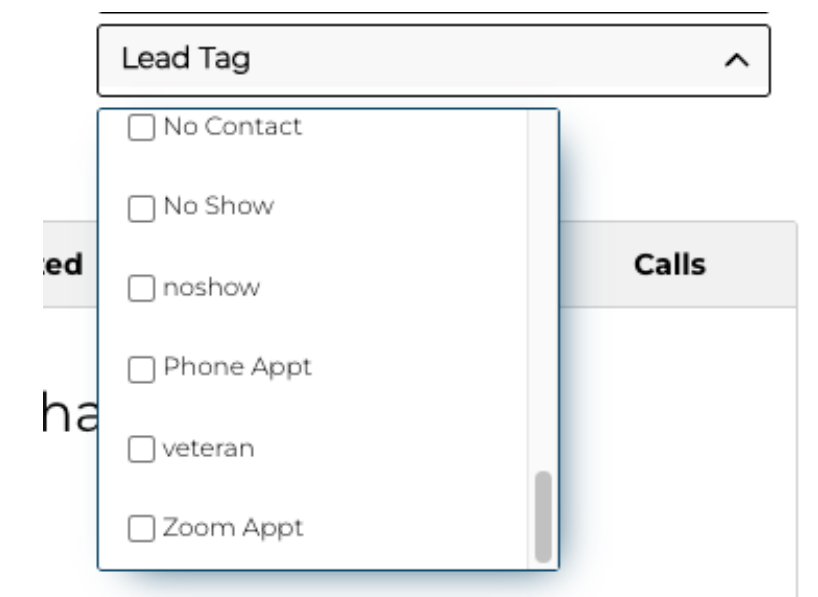Tick the No Show checkbox
This screenshot has height=597, width=818.
pos(143,208)
